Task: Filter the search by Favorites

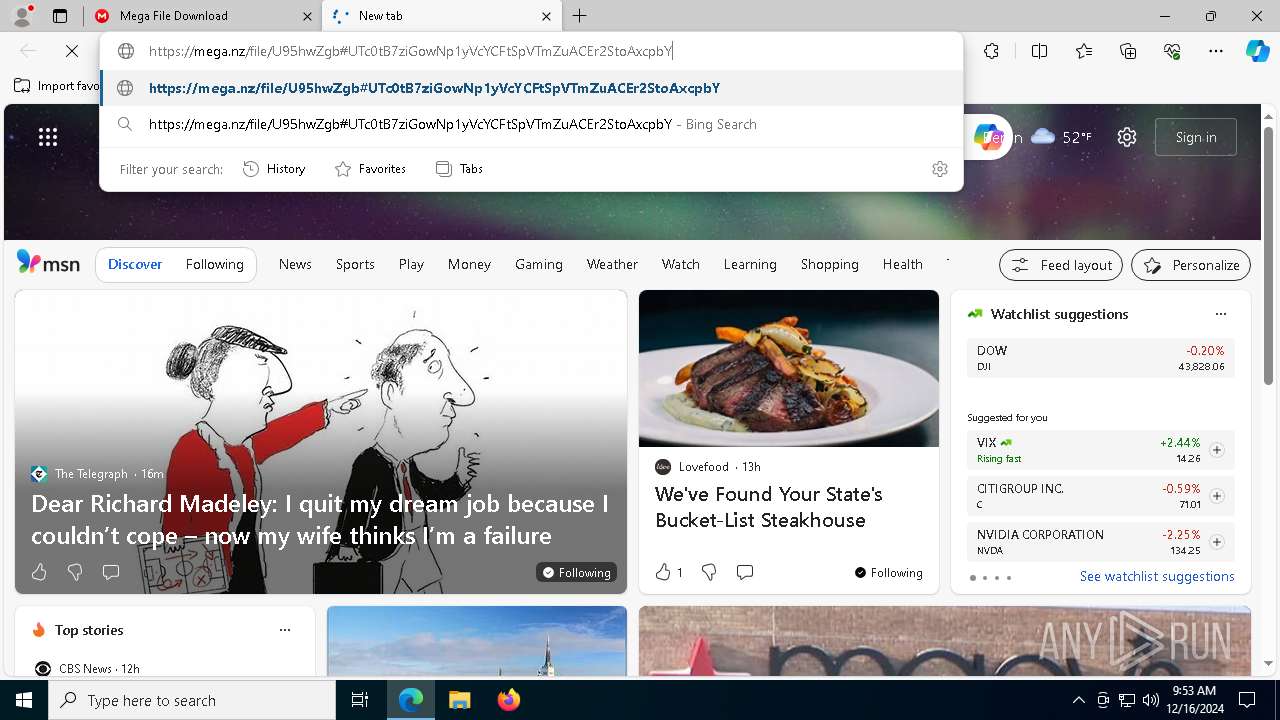Action: [x=370, y=169]
